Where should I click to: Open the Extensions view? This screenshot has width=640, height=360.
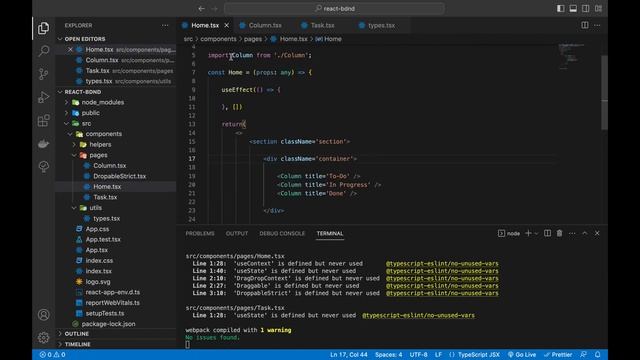43,120
